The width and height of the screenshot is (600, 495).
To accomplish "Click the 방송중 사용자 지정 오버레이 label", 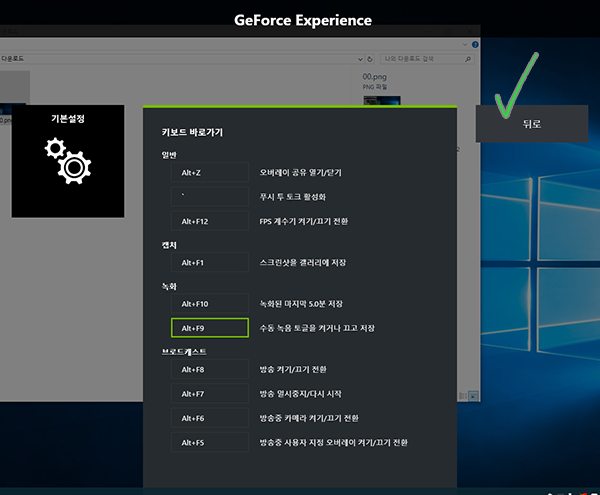I will [x=333, y=443].
